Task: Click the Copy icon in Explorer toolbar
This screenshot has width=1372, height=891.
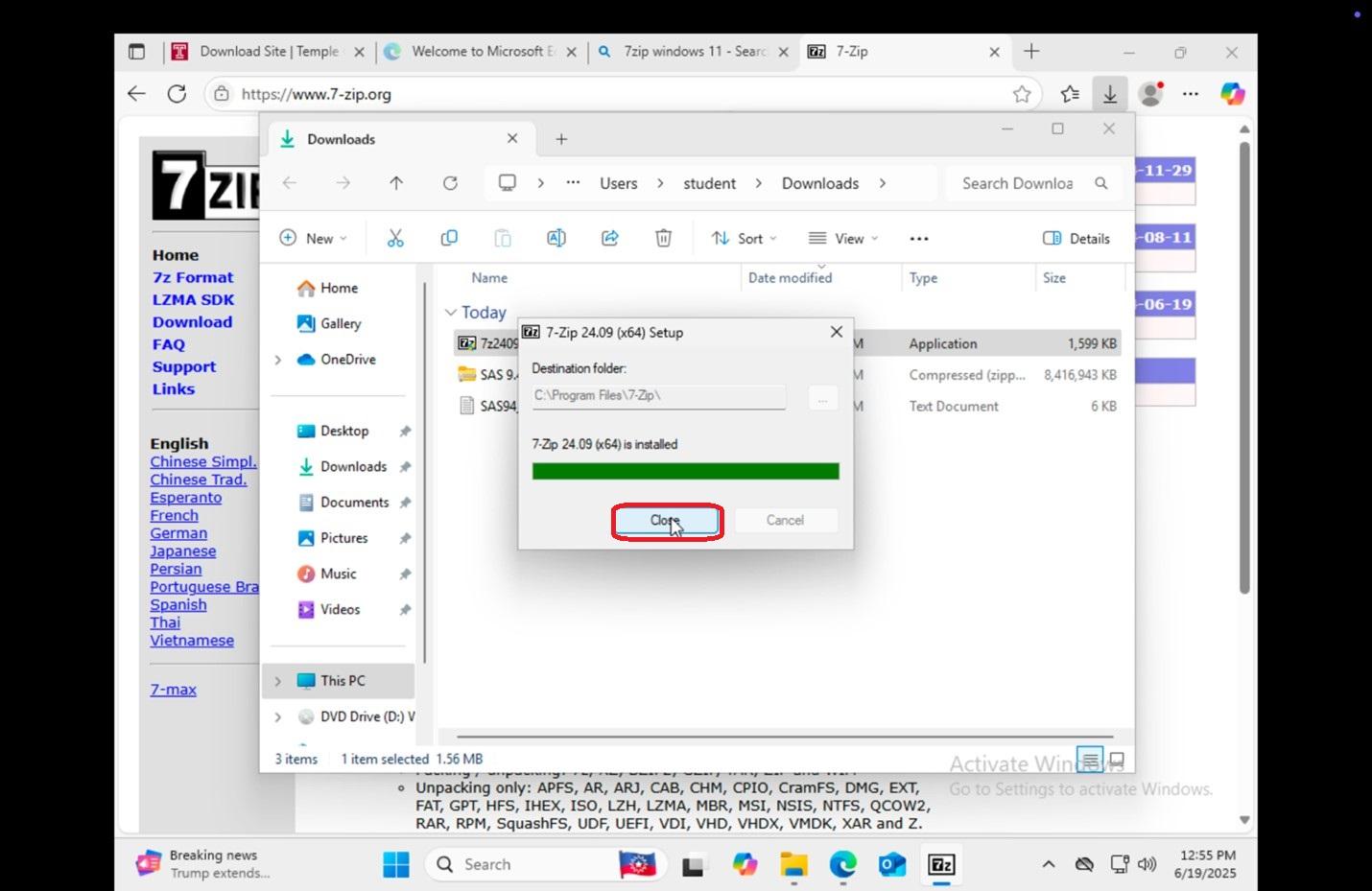Action: (x=449, y=239)
